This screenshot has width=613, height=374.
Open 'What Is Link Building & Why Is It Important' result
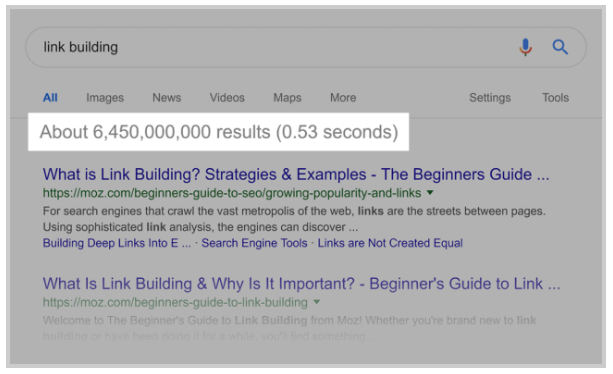click(x=301, y=284)
